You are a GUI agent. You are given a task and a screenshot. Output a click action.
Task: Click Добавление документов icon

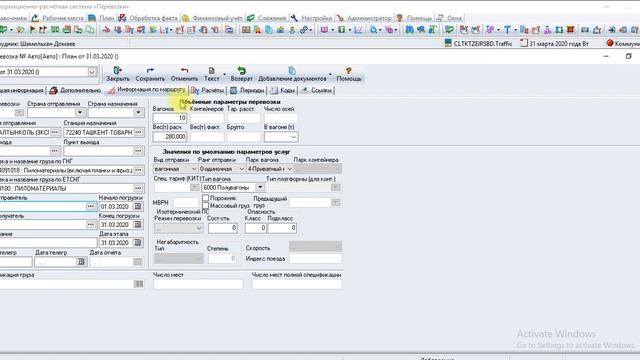point(292,71)
